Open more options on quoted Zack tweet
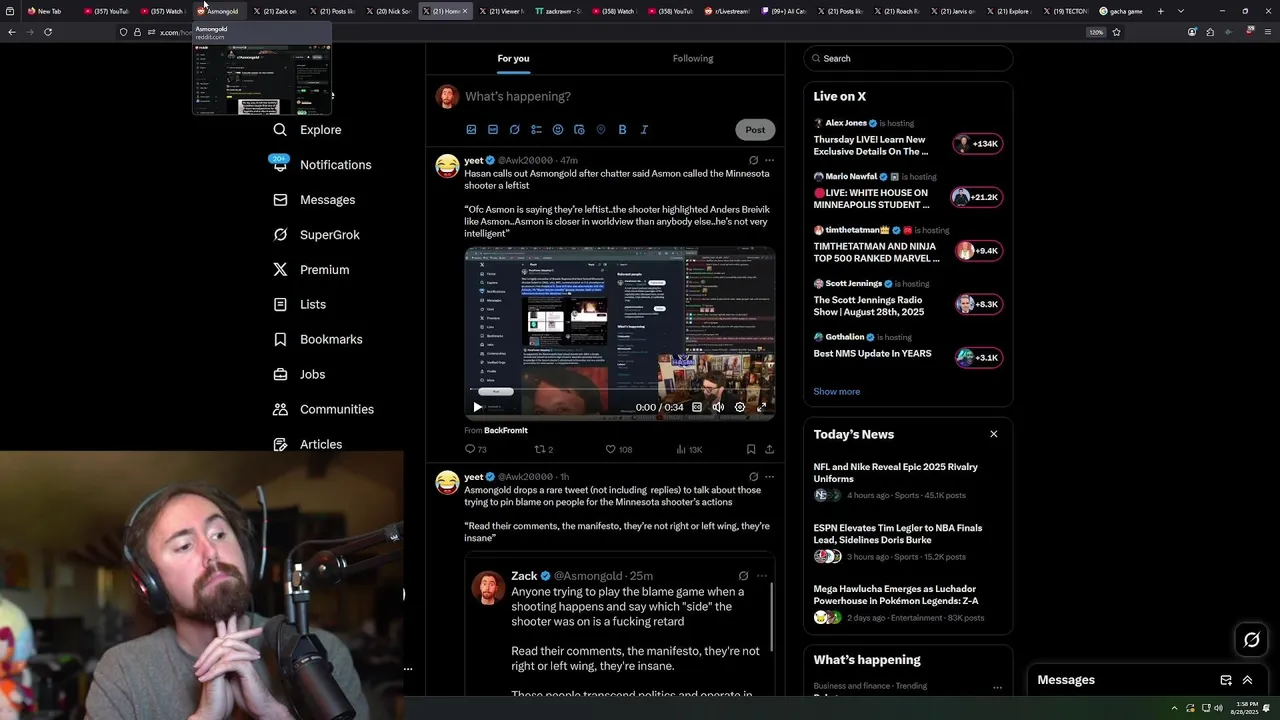Viewport: 1280px width, 720px height. 762,576
